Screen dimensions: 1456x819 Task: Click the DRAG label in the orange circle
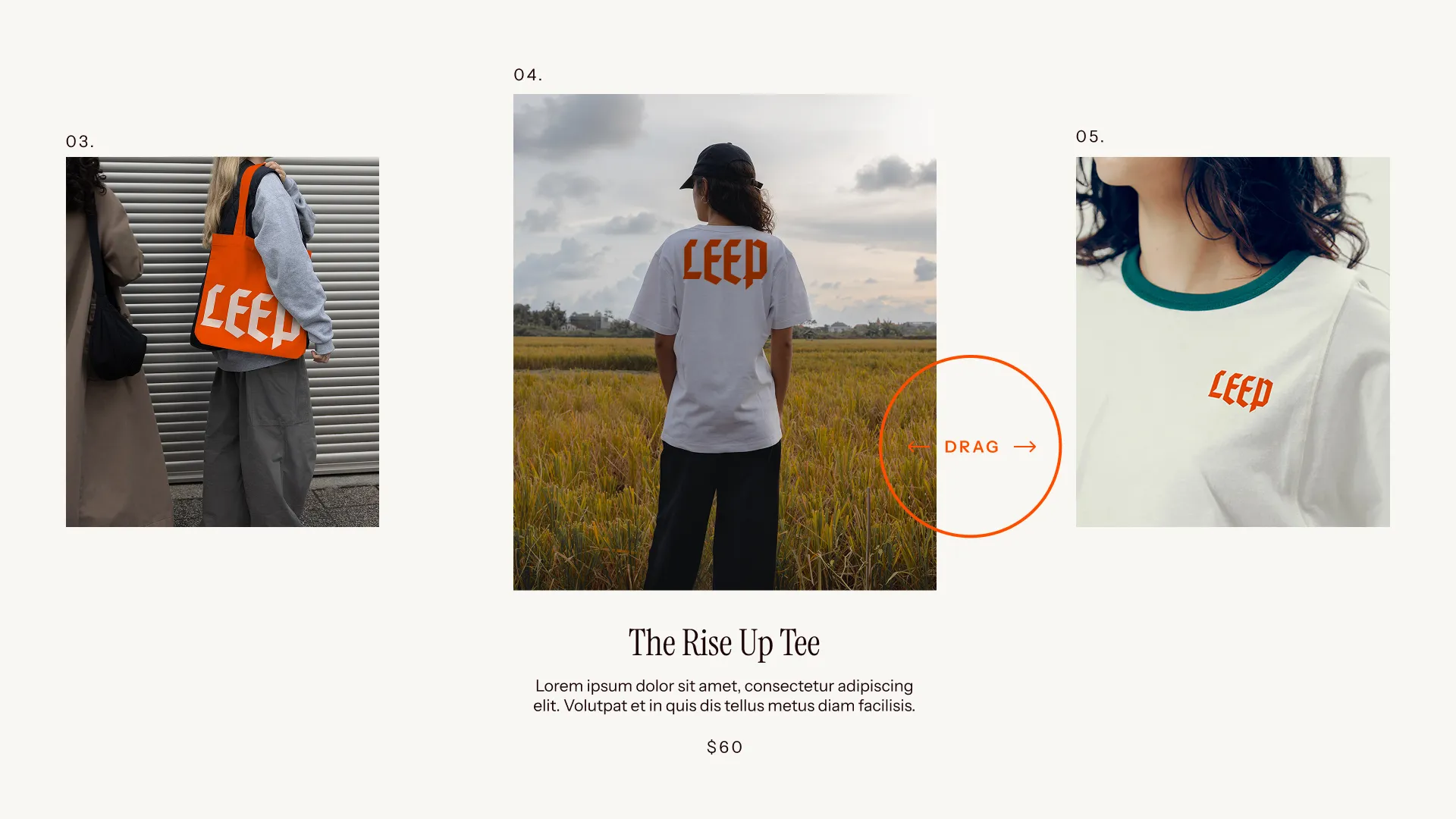[x=971, y=447]
